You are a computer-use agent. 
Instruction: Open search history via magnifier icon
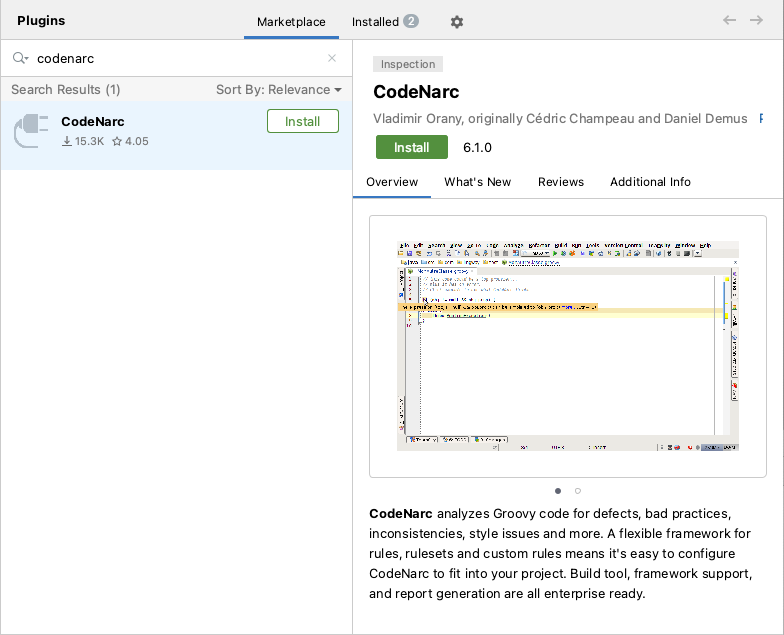tap(20, 58)
